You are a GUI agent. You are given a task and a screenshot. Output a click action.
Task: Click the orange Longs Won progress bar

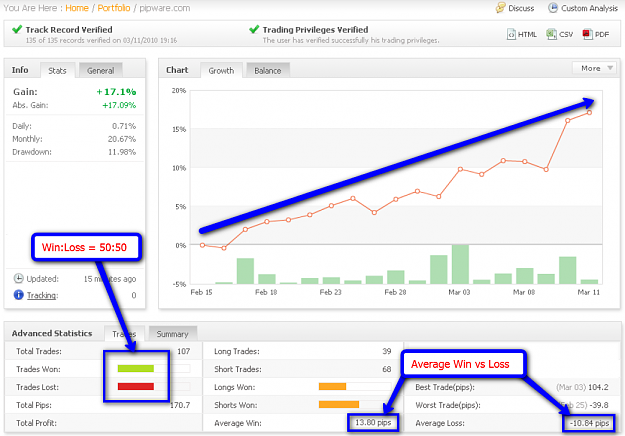(332, 386)
